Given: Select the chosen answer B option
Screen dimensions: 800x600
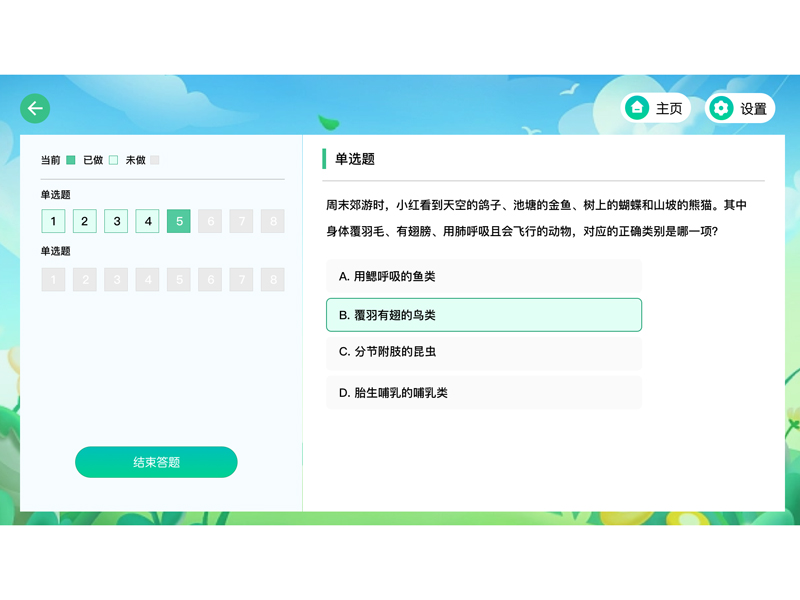Looking at the screenshot, I should [484, 314].
